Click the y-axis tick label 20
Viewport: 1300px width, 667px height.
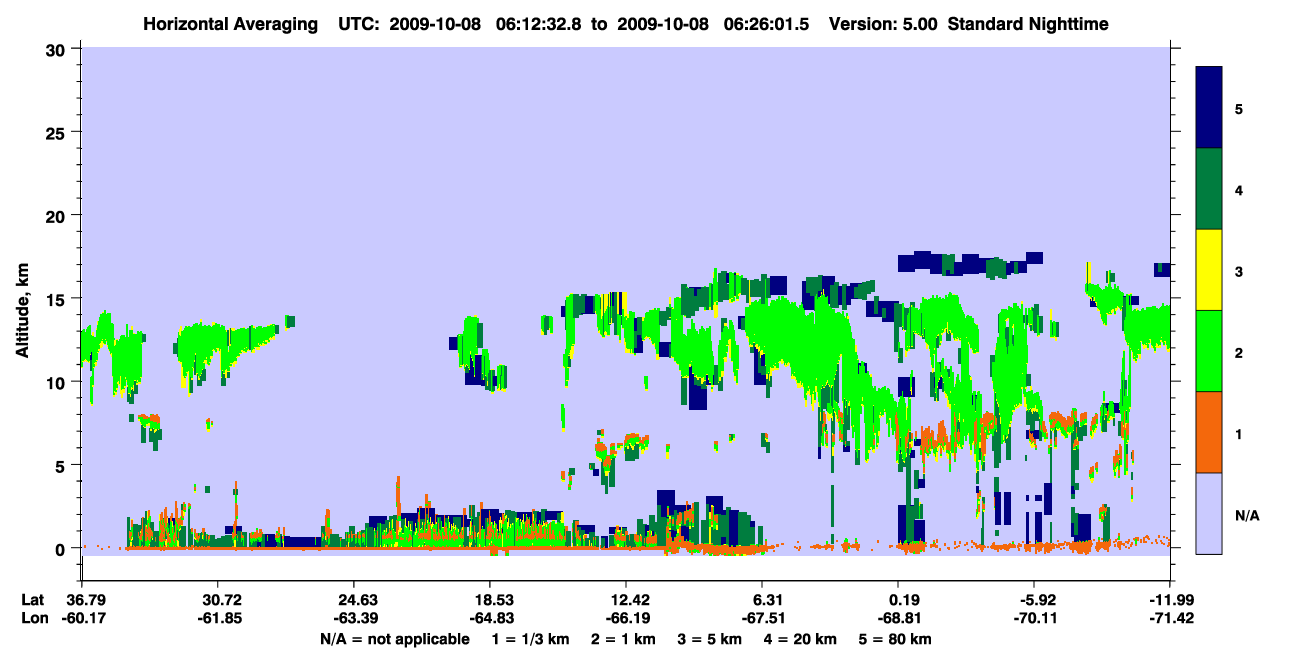[58, 215]
